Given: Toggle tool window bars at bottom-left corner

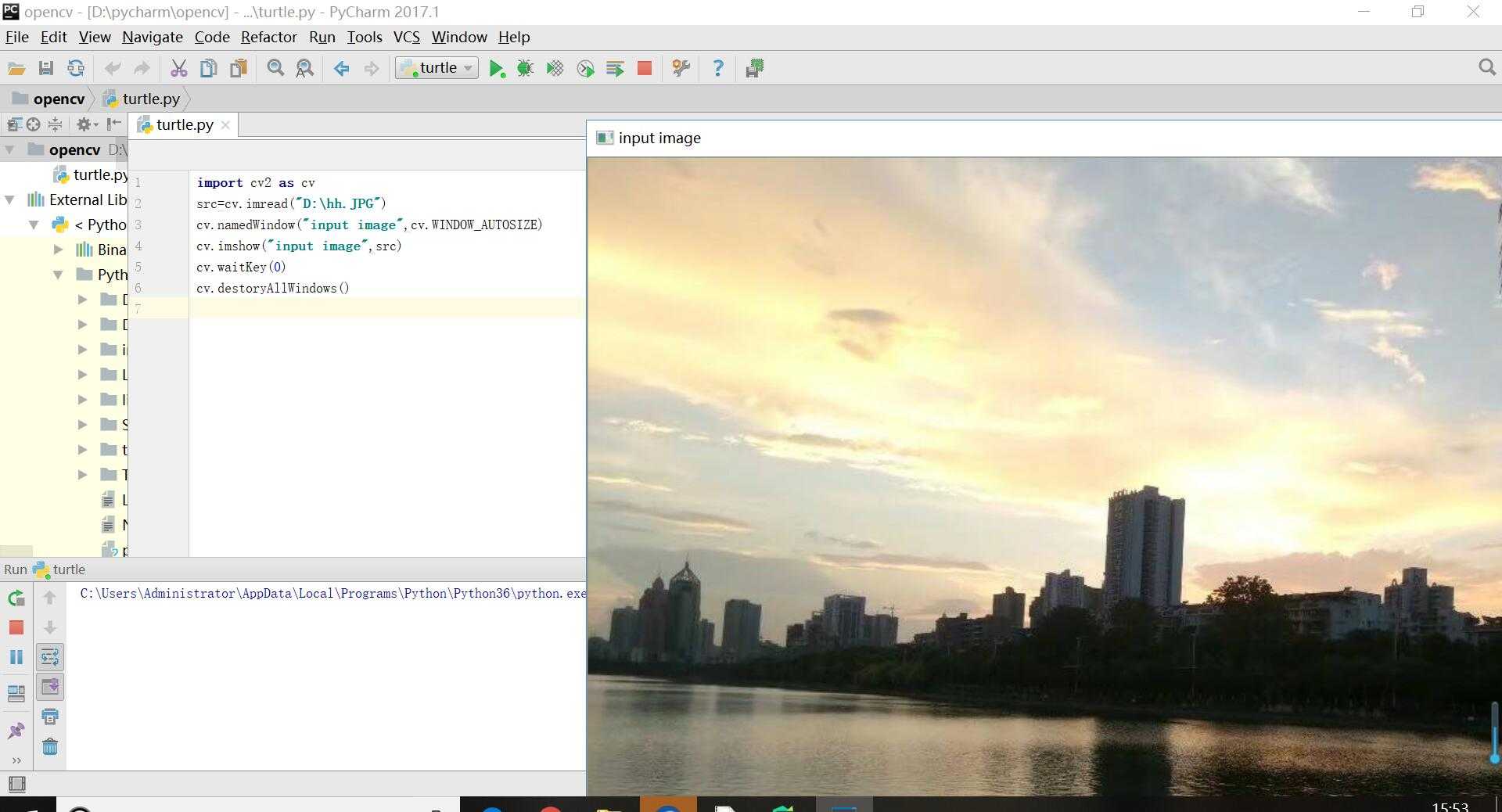Looking at the screenshot, I should (16, 784).
